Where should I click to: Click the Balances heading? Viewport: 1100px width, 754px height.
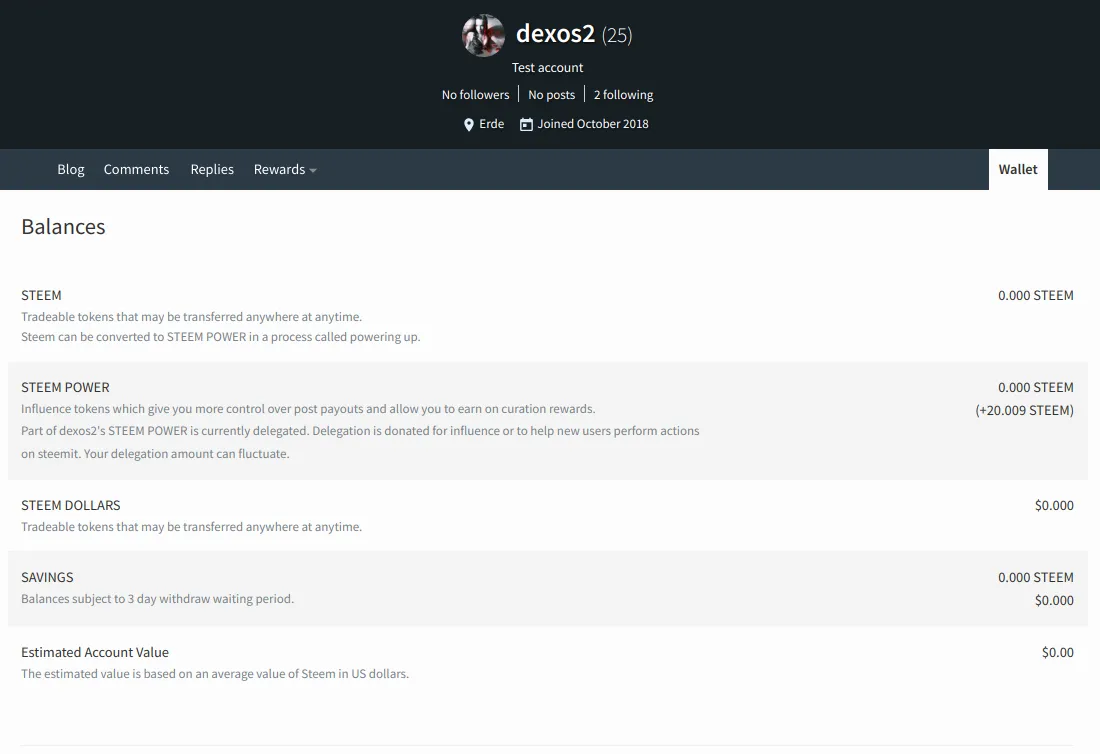63,227
